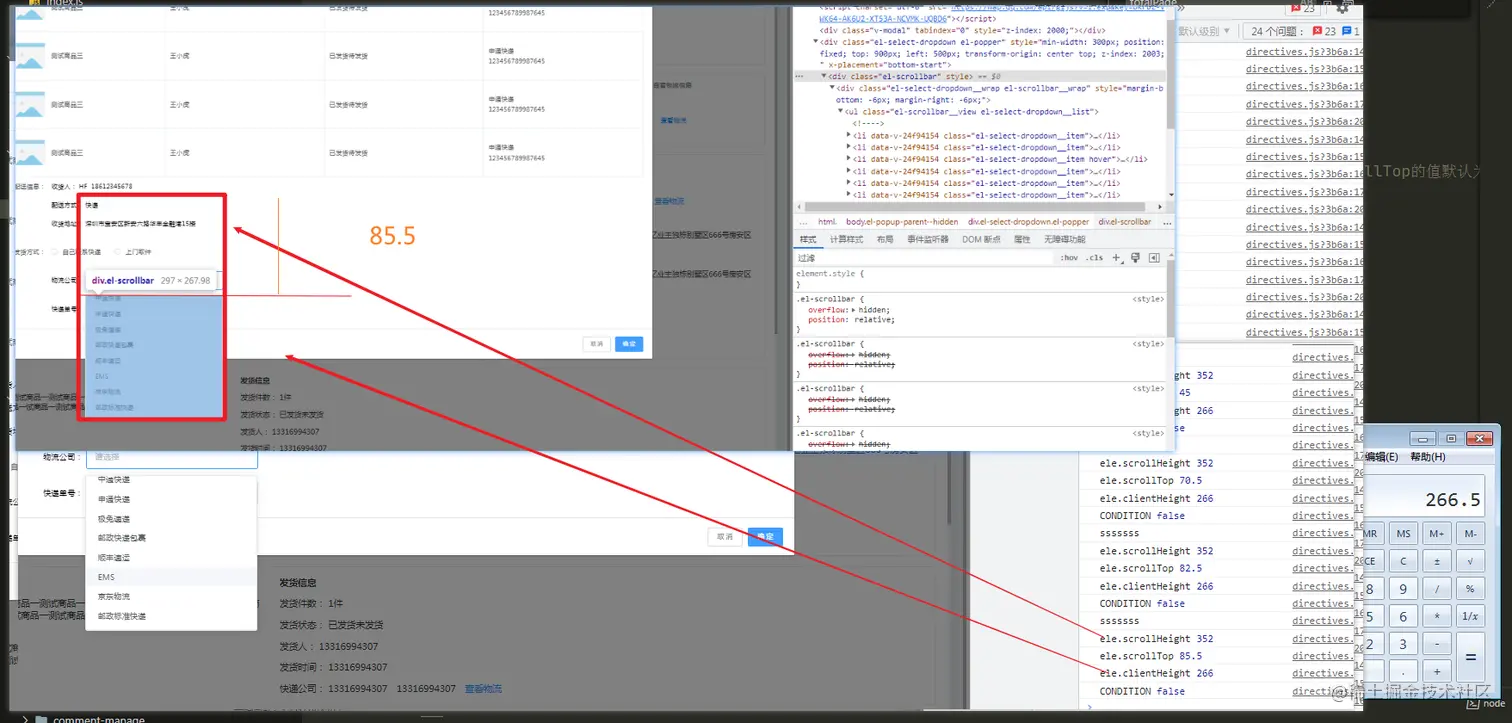Switch to the 布局 tab
The image size is (1512, 723).
point(885,239)
